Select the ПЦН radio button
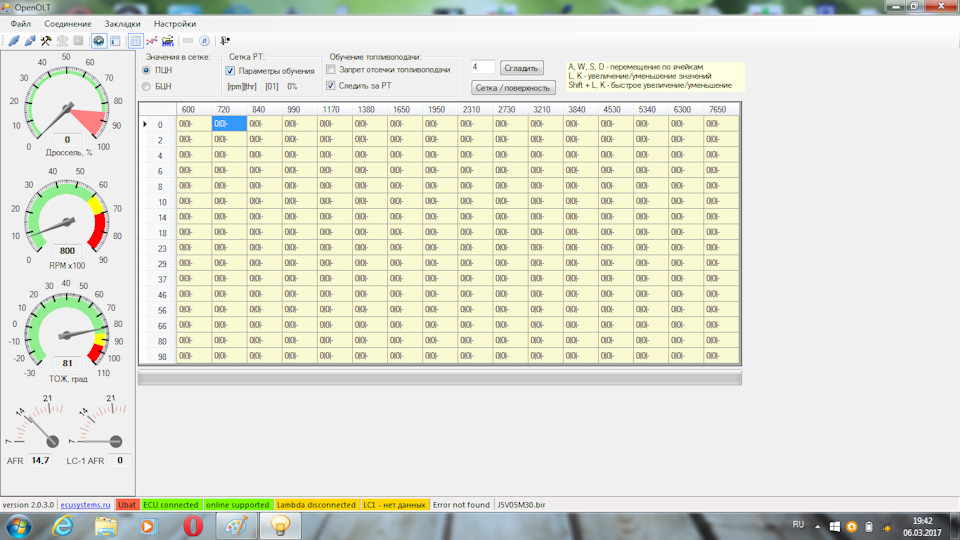This screenshot has width=960, height=540. click(x=146, y=70)
